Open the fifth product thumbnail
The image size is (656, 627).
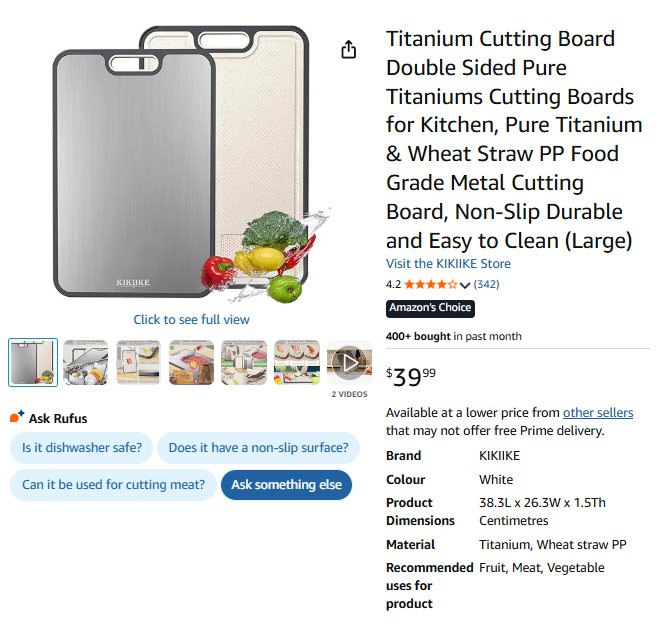[243, 362]
